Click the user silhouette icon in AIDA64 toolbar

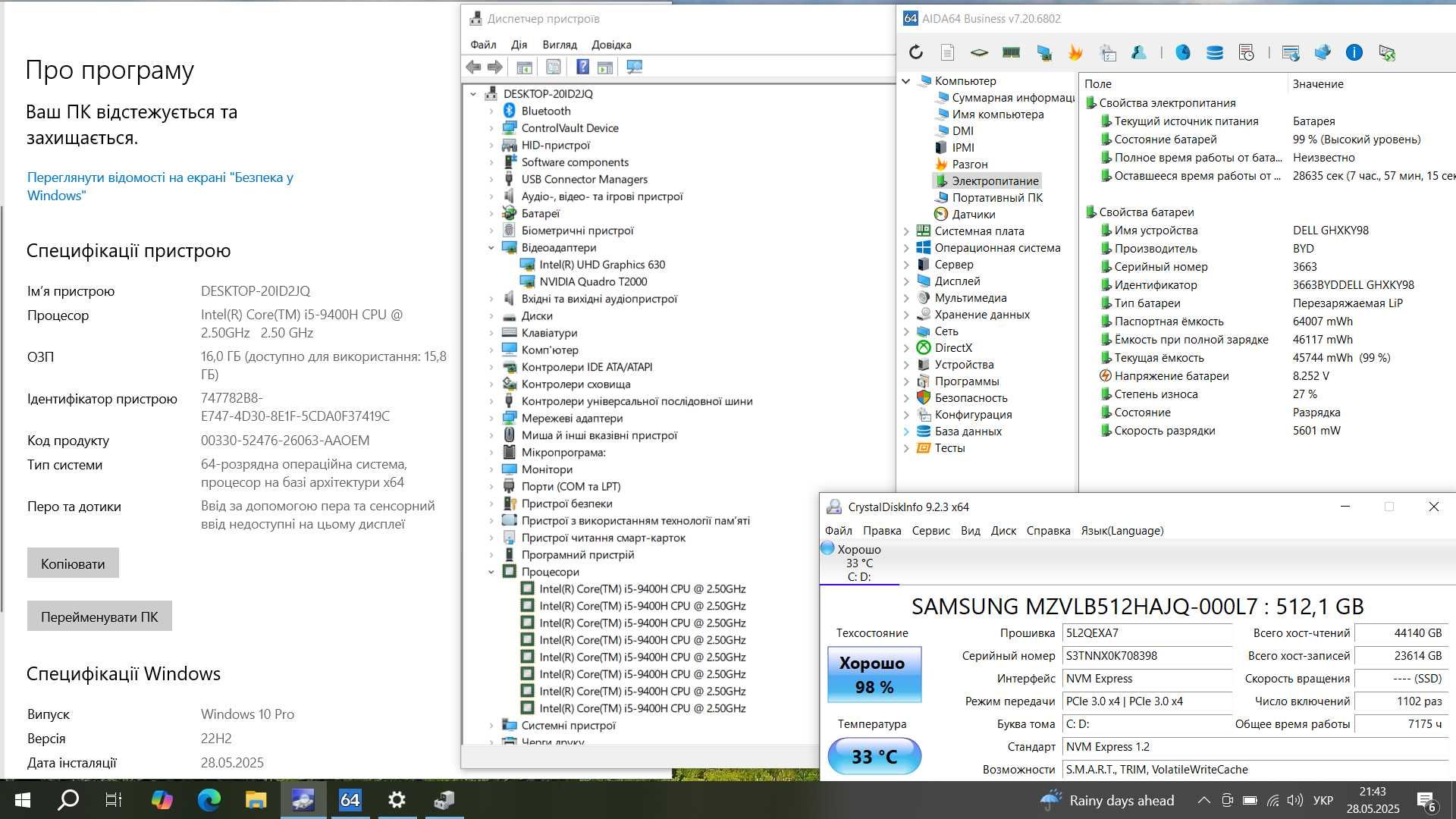coord(1139,52)
